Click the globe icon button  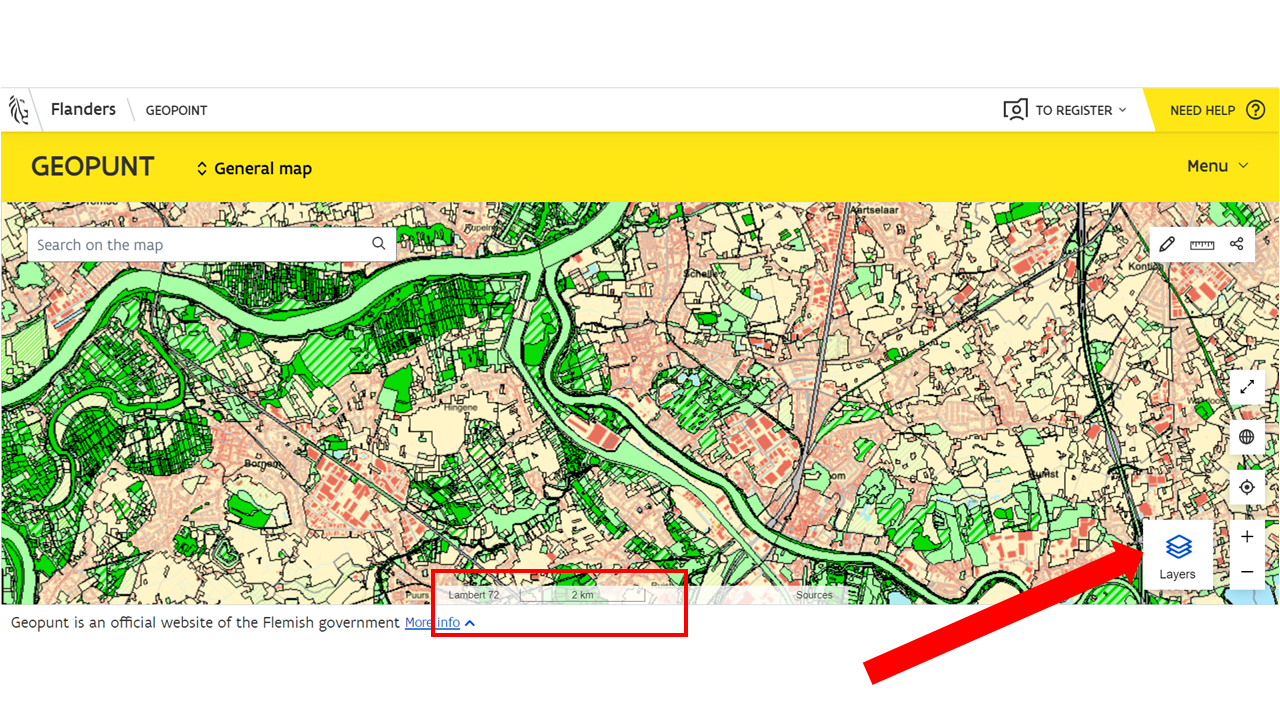point(1247,437)
